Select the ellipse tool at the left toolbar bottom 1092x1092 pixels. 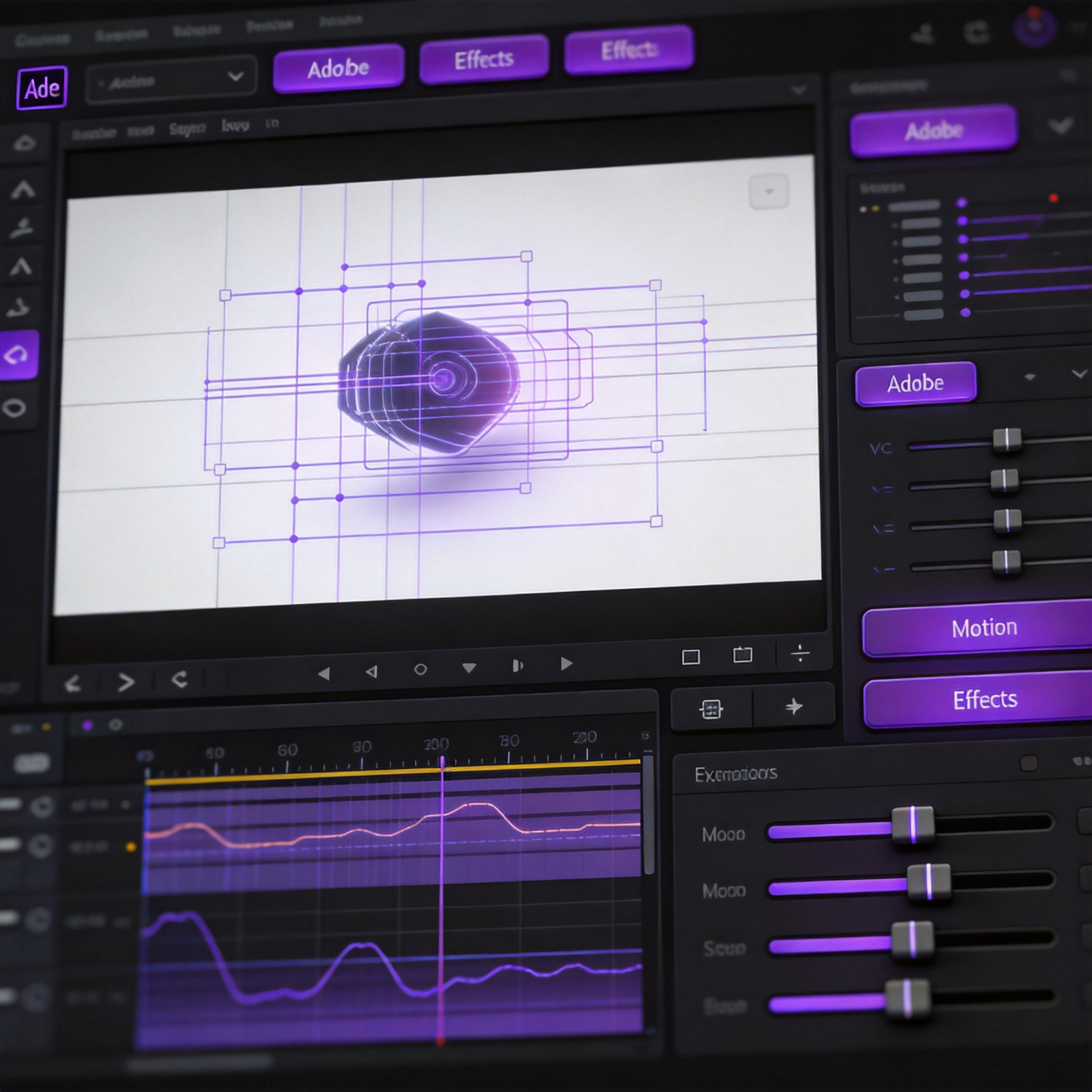pyautogui.click(x=14, y=408)
